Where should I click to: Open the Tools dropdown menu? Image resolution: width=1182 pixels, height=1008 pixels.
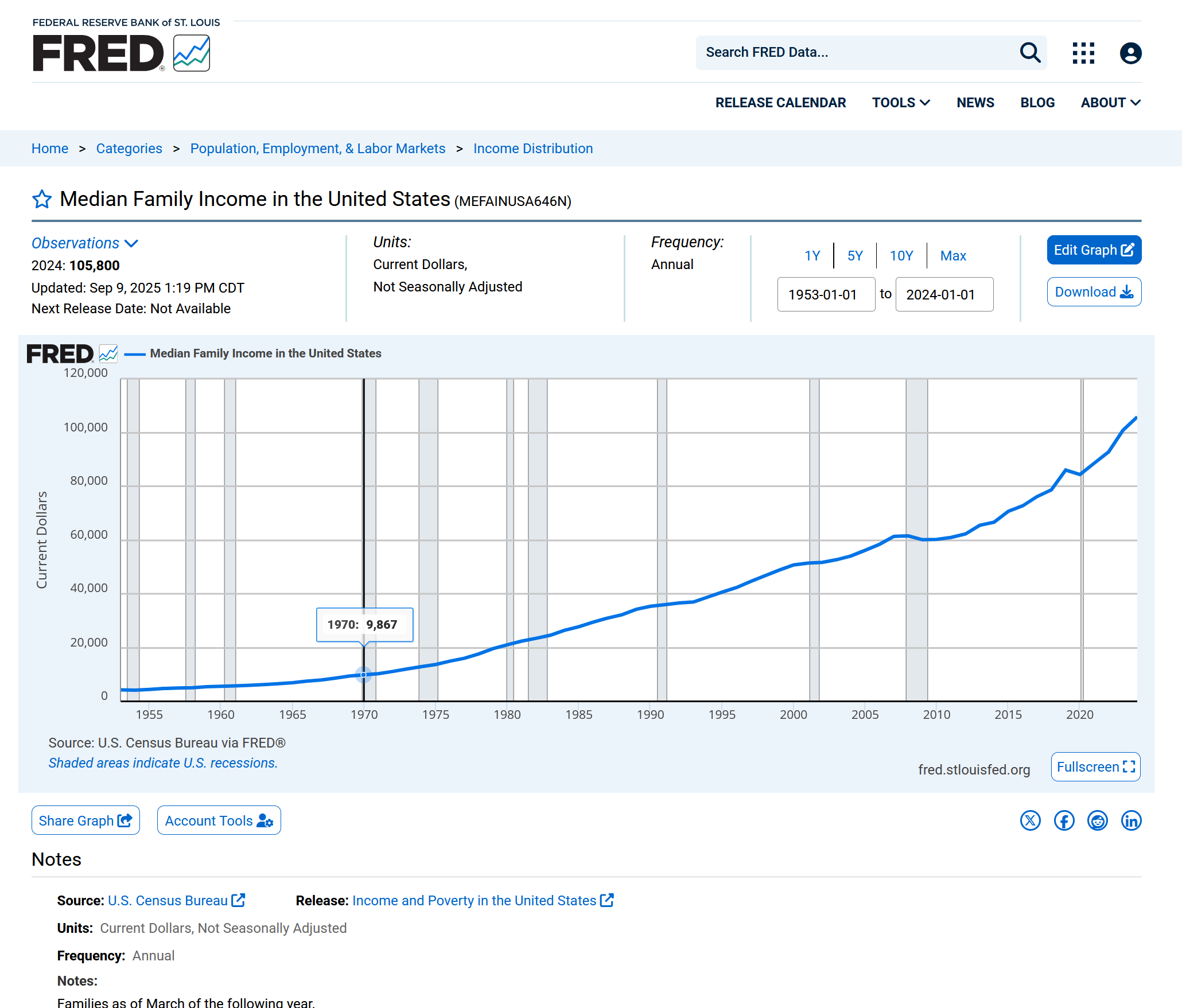click(x=900, y=103)
